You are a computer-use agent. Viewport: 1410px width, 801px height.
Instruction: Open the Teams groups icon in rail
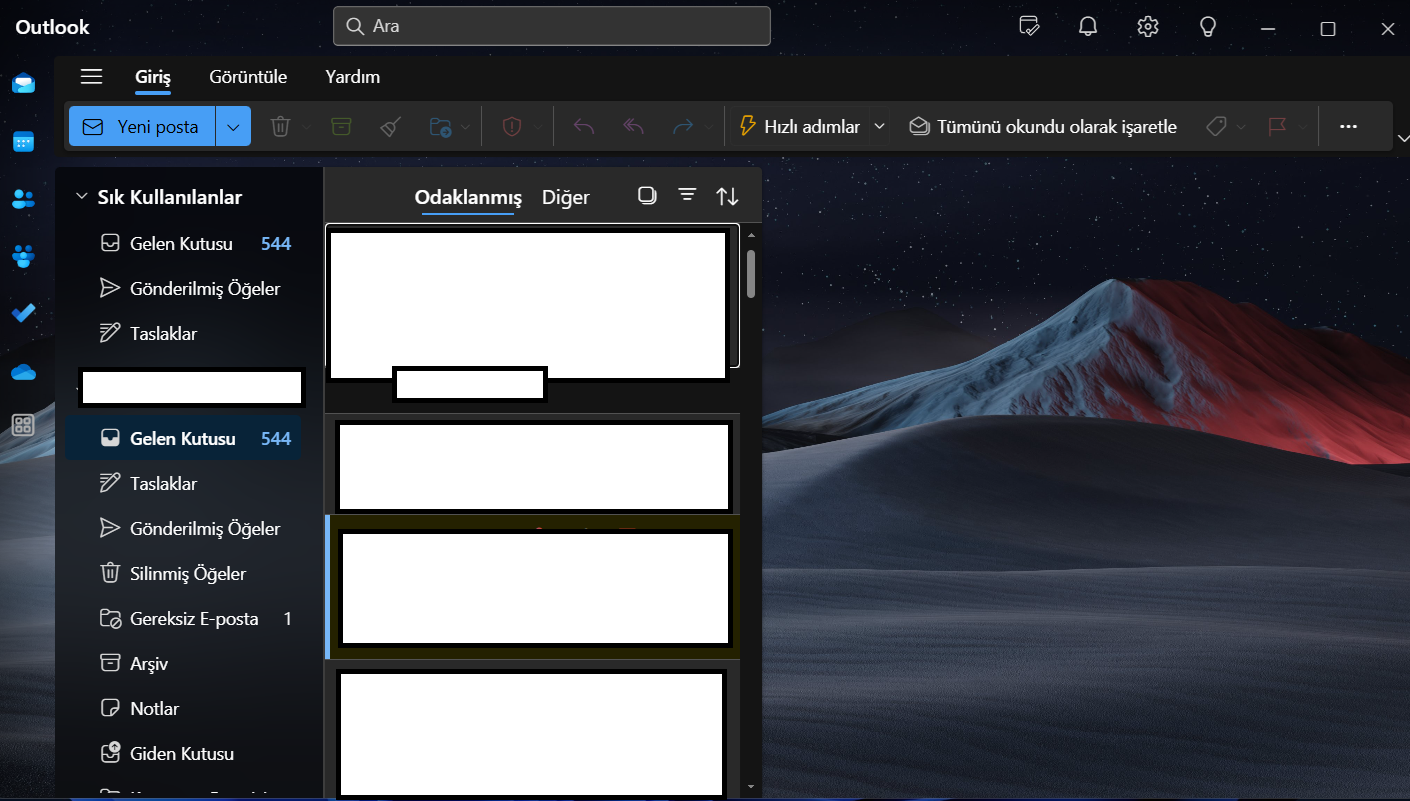coord(23,256)
